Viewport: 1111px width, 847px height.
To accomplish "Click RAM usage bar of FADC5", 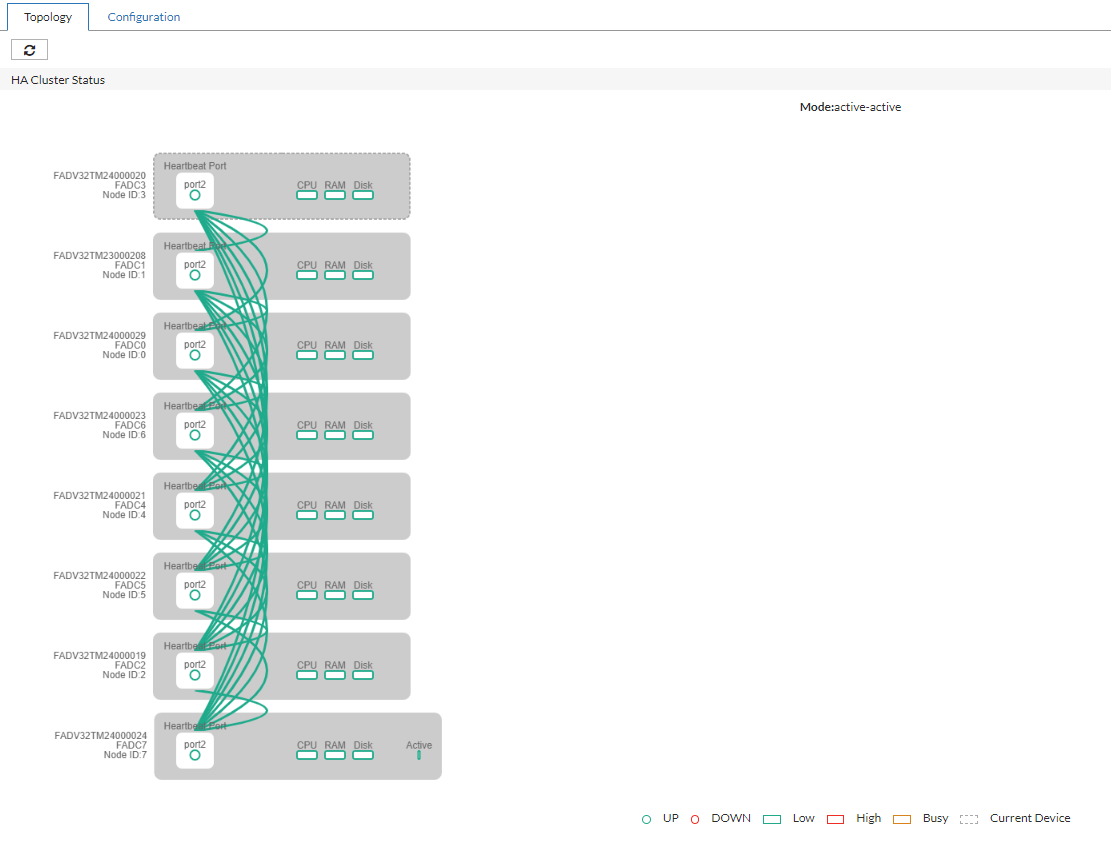I will coord(335,596).
